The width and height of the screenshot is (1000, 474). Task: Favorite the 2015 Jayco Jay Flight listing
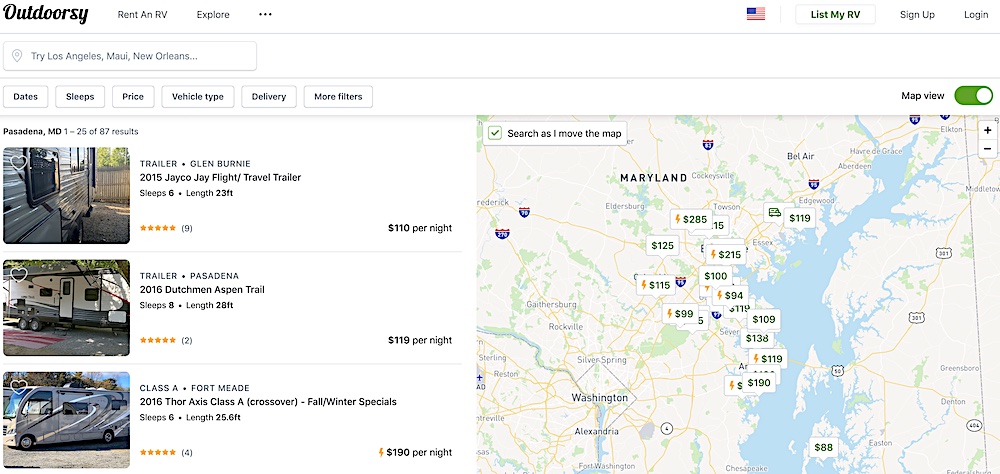click(19, 162)
